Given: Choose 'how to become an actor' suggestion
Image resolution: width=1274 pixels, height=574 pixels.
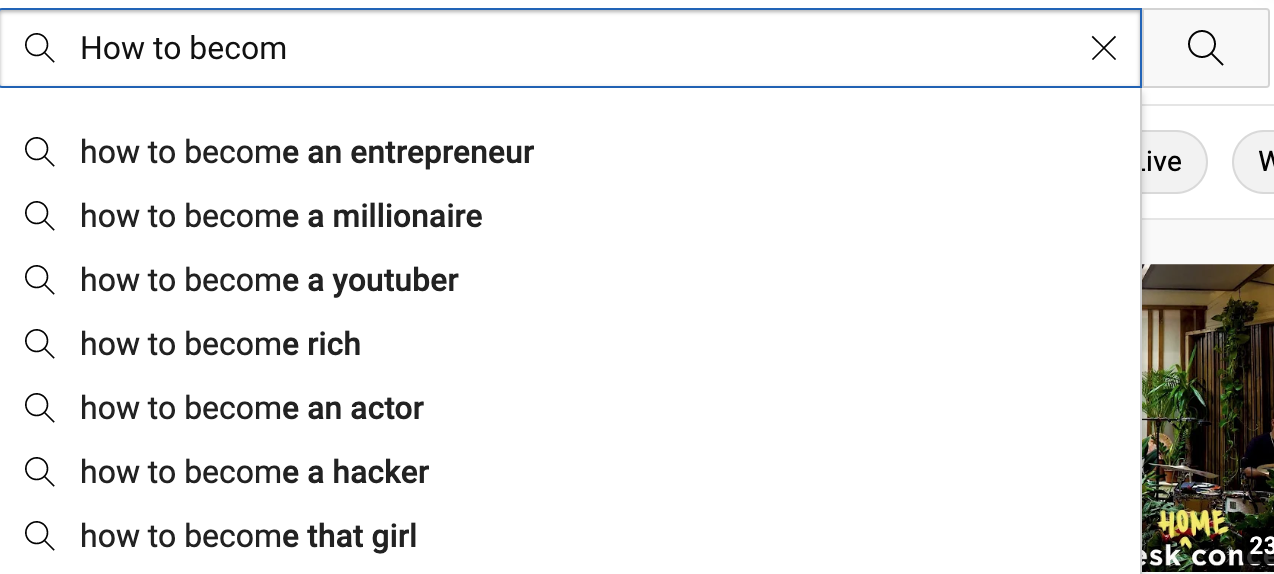Looking at the screenshot, I should pyautogui.click(x=252, y=408).
